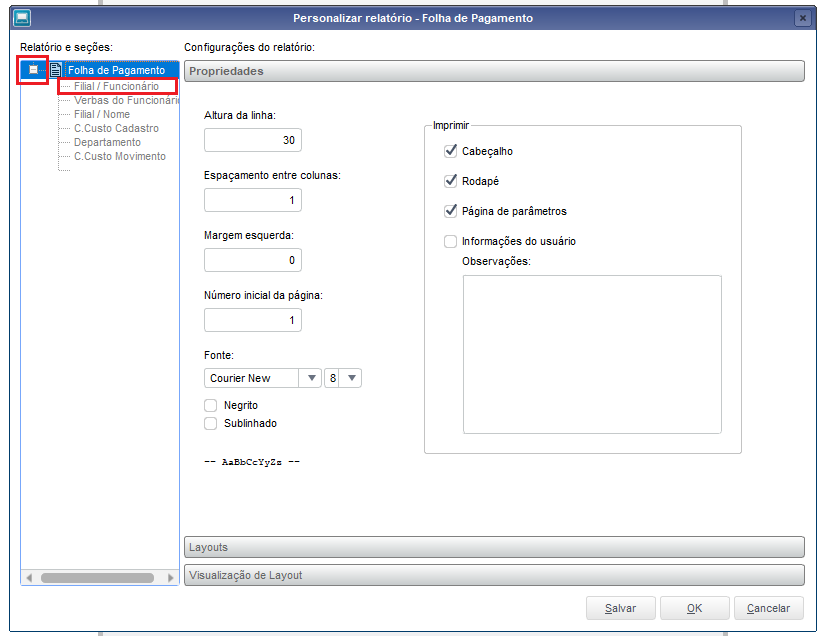Enable the Sublinhado checkbox
This screenshot has width=822, height=638.
click(x=211, y=424)
